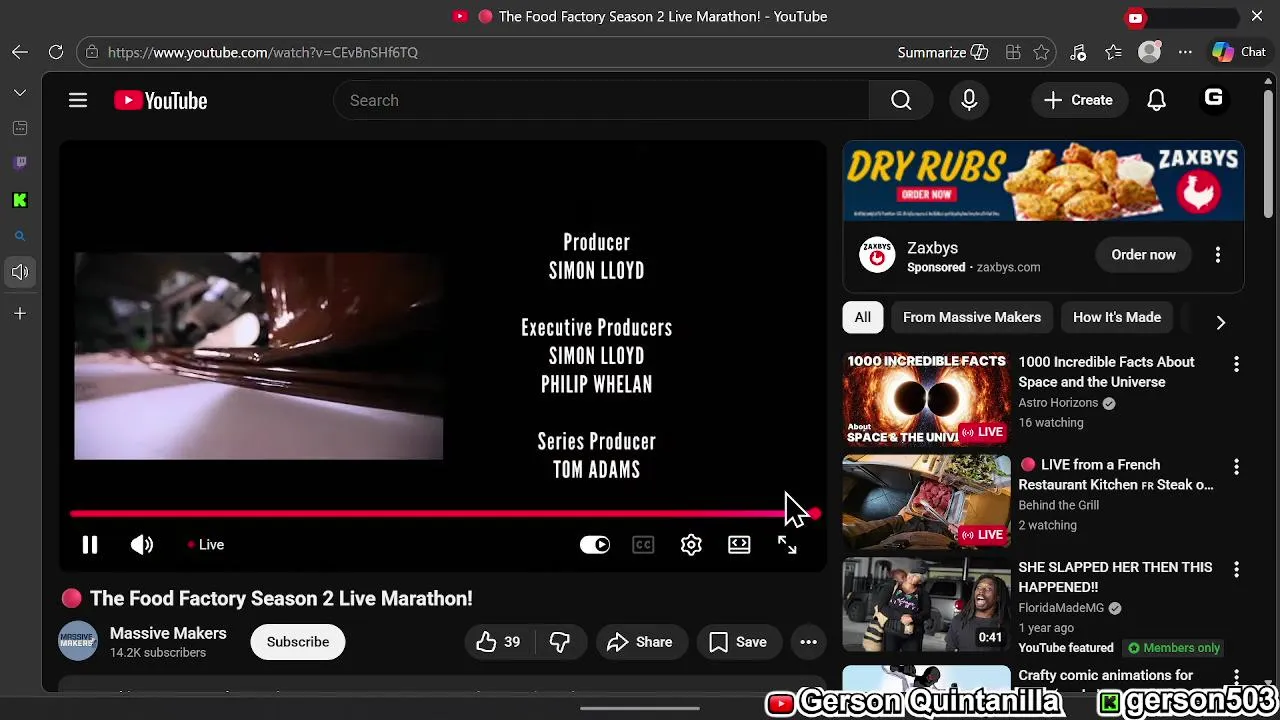The height and width of the screenshot is (720, 1280).
Task: Dislike the Food Factory video
Action: click(560, 642)
